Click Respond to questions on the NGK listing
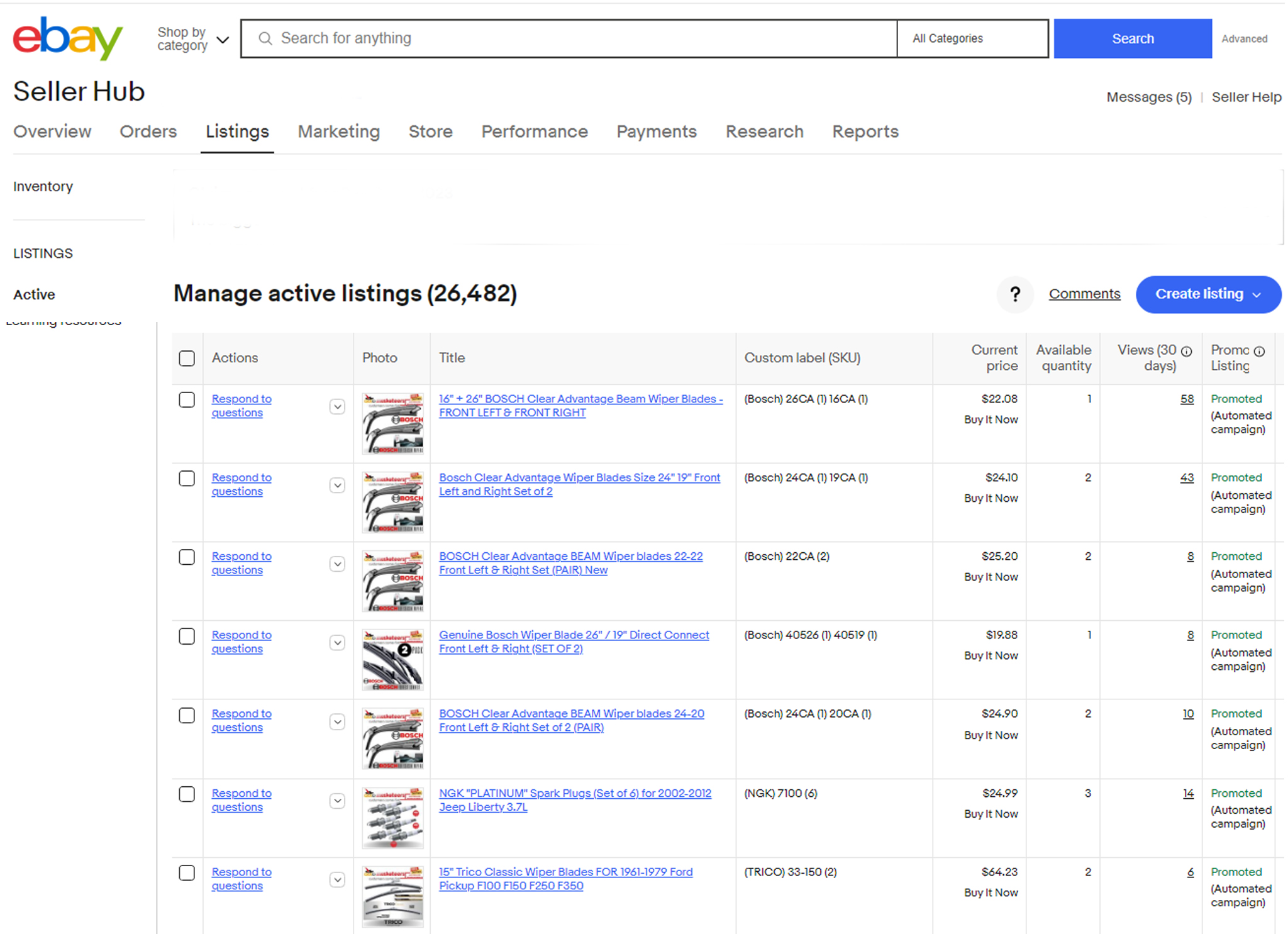Viewport: 1288px width, 934px height. pos(241,800)
